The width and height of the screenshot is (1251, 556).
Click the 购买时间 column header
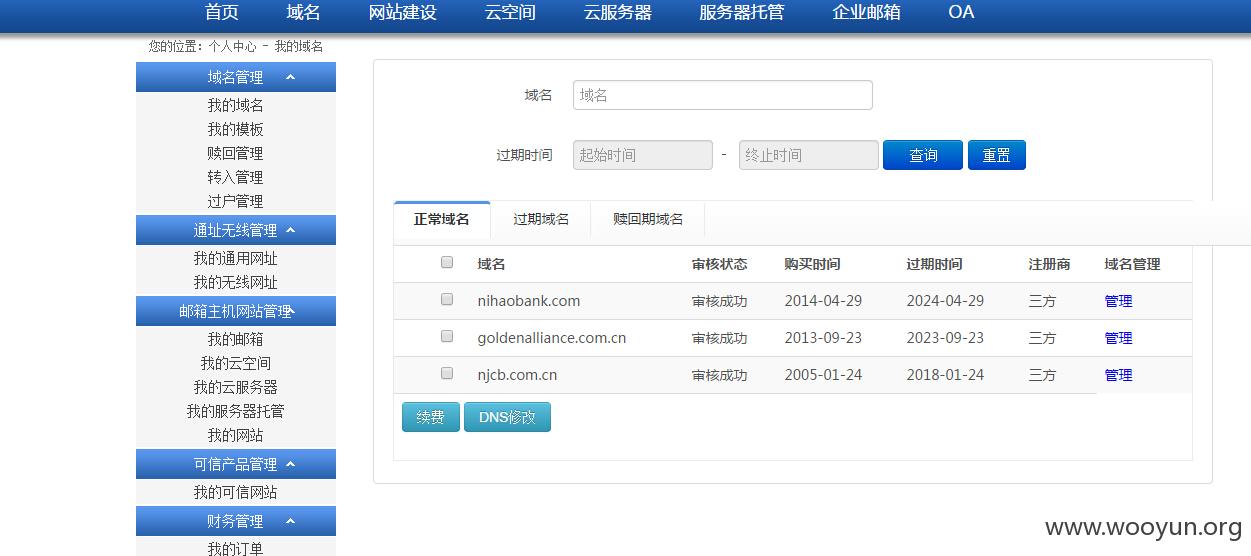[x=812, y=264]
